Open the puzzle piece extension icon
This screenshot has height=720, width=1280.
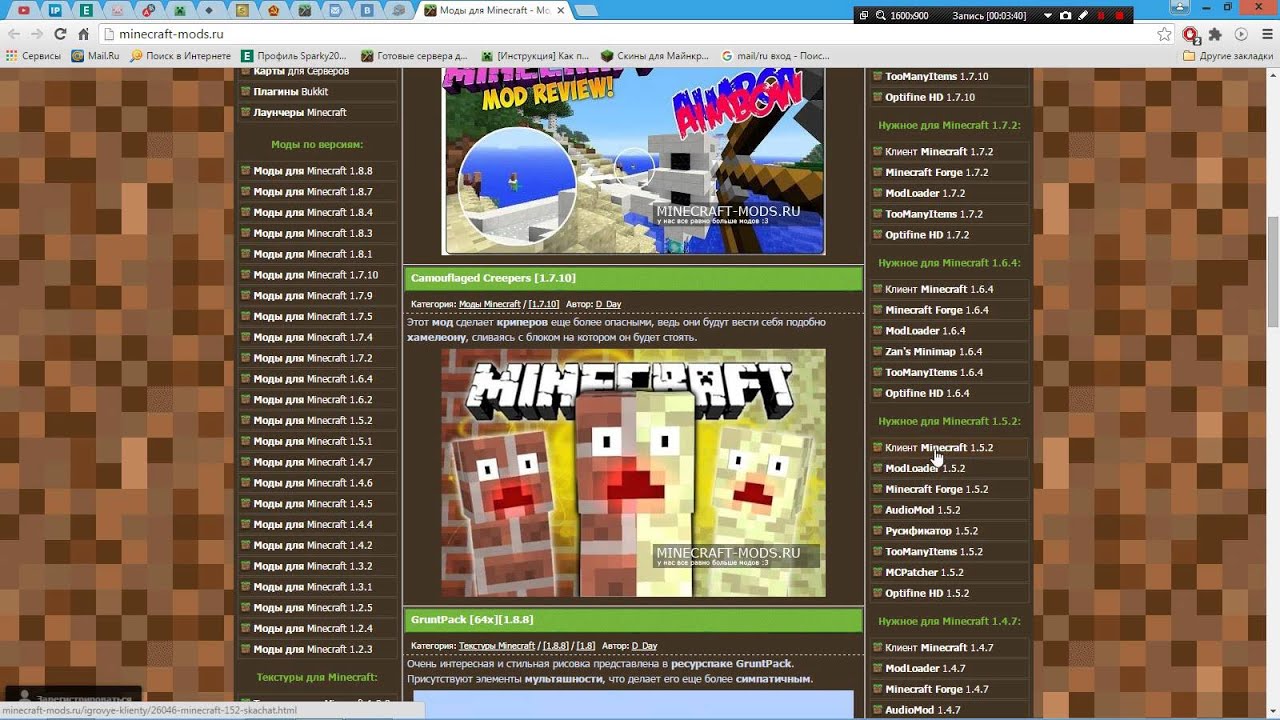click(1215, 34)
